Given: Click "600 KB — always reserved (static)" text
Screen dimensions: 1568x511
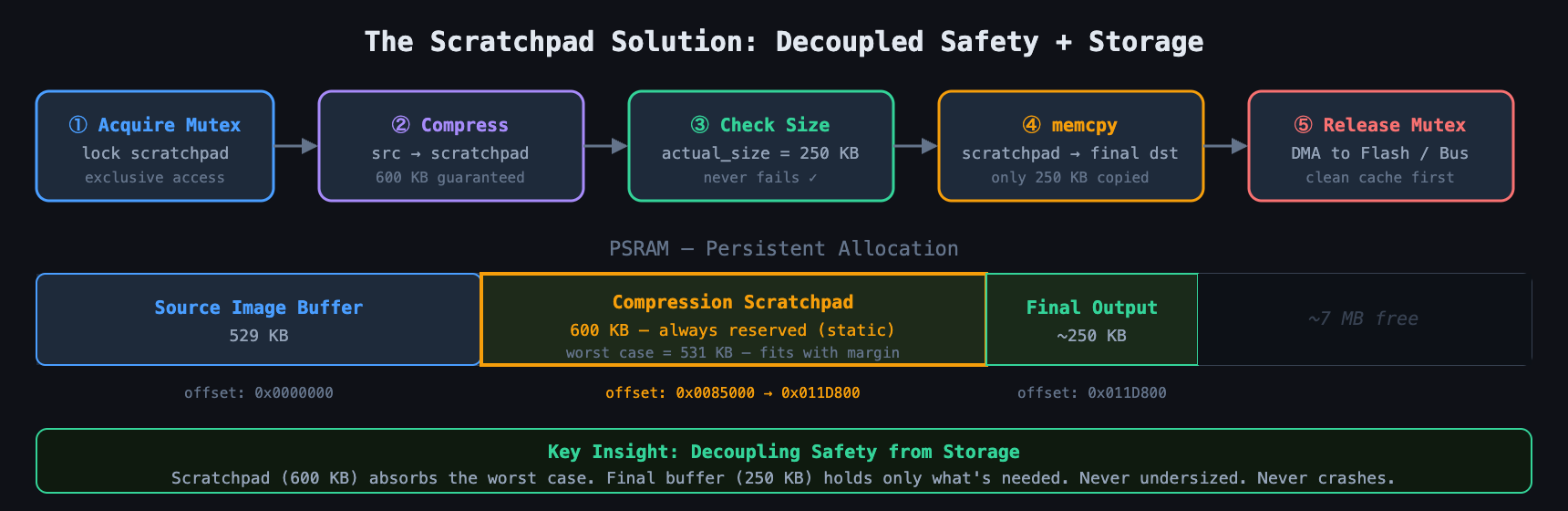Looking at the screenshot, I should 733,330.
